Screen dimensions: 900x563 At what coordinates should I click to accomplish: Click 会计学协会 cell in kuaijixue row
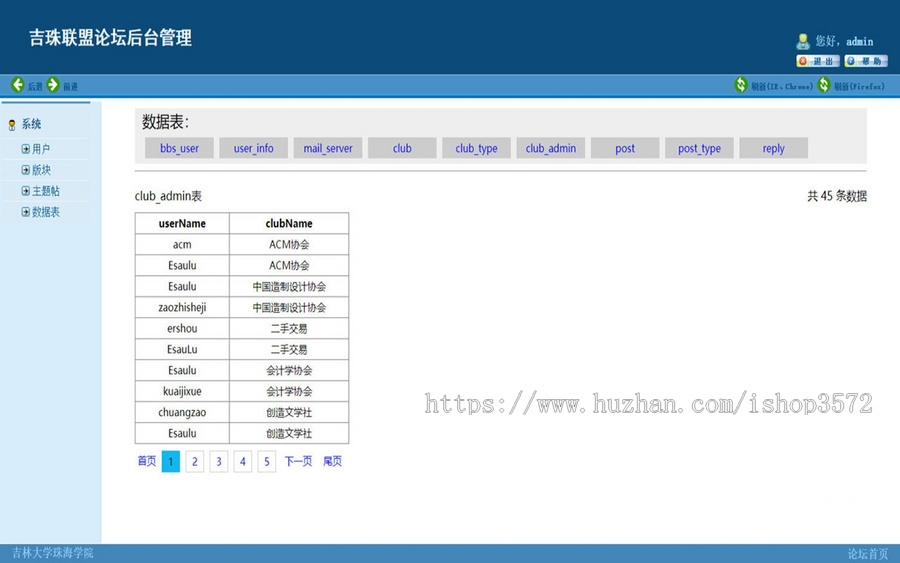[x=289, y=391]
